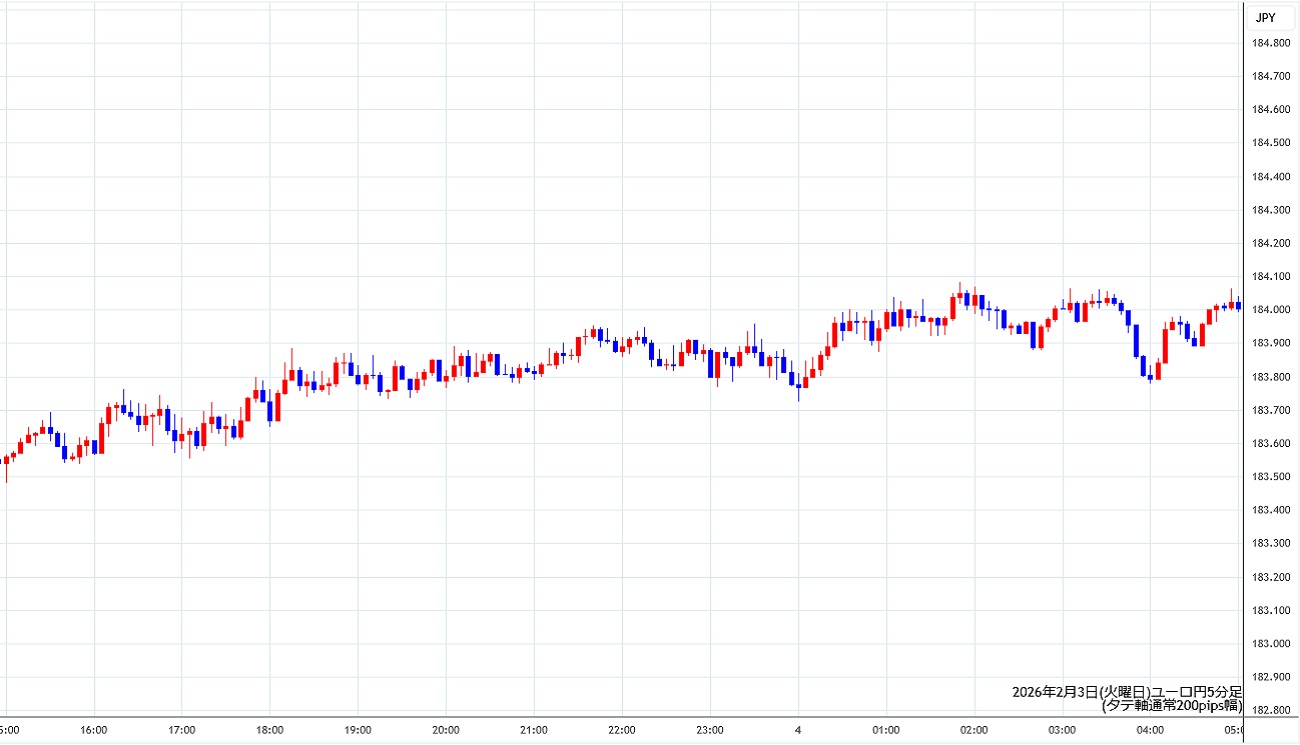1300x745 pixels.
Task: Click the 200pips vertical axis note
Action: [1171, 705]
